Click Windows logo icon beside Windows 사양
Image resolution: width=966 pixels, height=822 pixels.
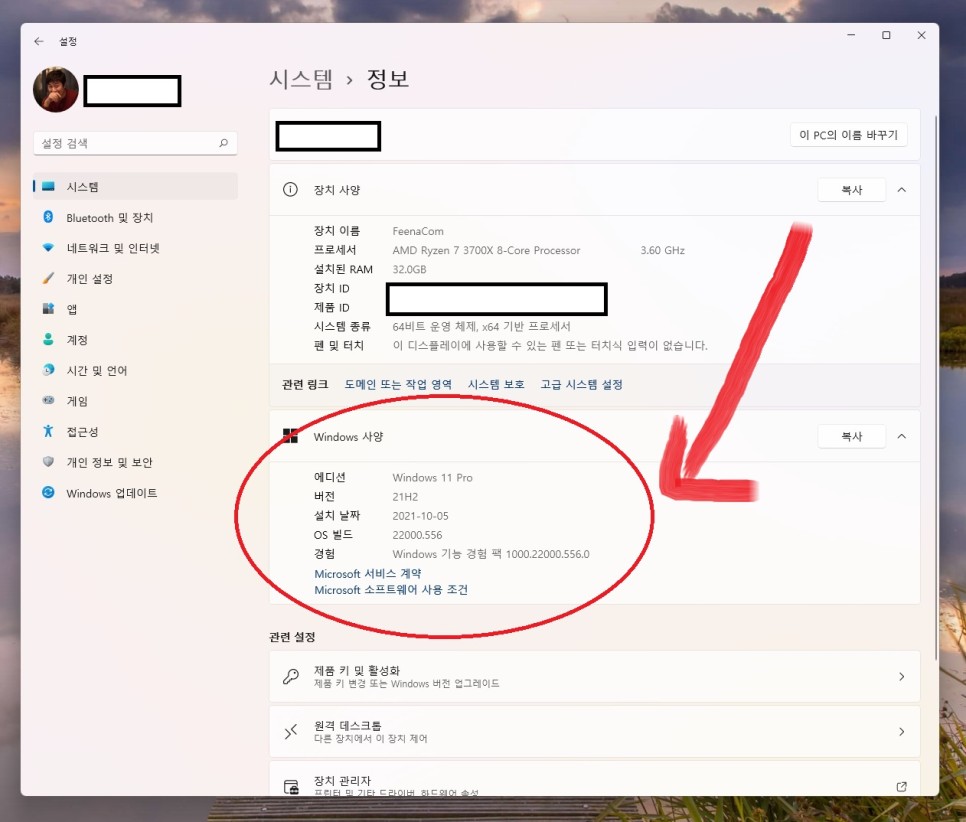click(x=290, y=436)
